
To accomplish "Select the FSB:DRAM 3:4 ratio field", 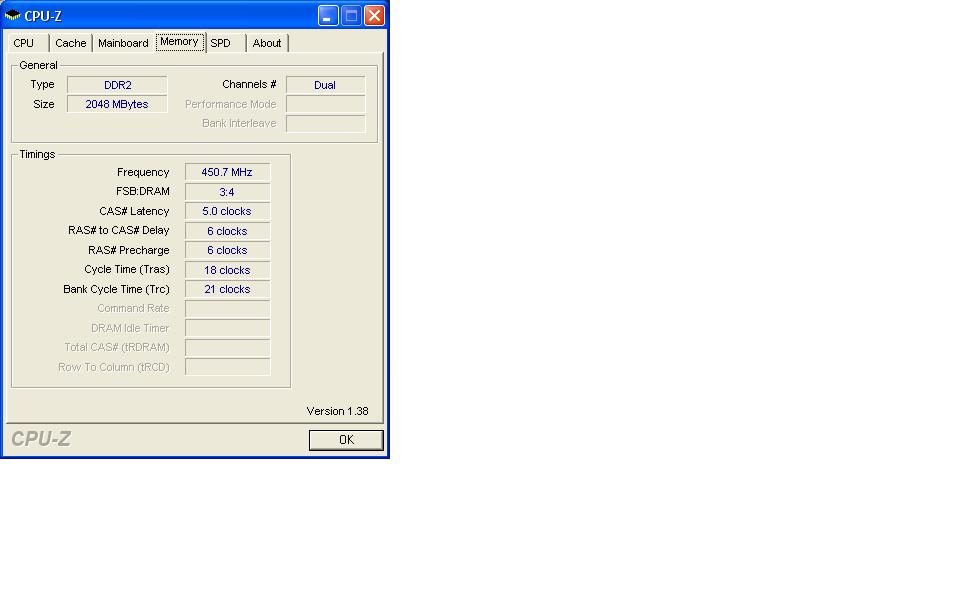I will coord(227,192).
